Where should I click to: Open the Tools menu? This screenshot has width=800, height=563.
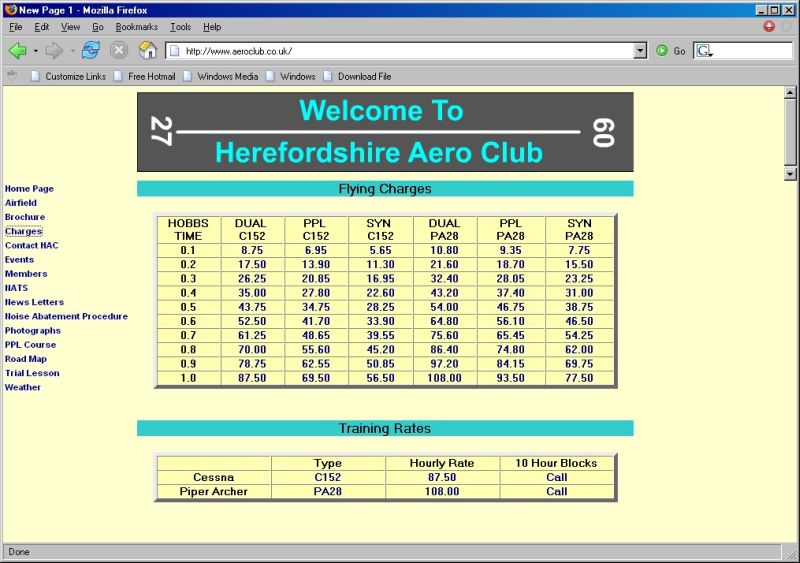click(180, 27)
